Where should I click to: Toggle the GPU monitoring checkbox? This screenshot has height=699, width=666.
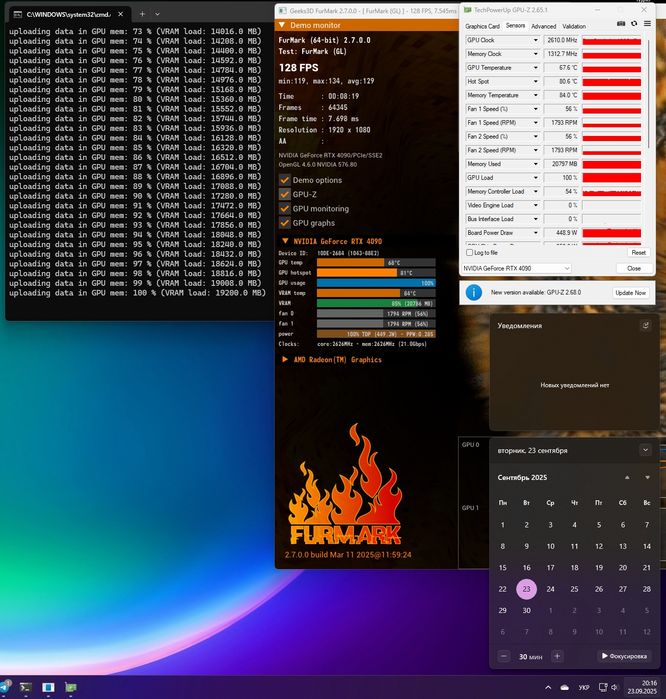point(284,209)
